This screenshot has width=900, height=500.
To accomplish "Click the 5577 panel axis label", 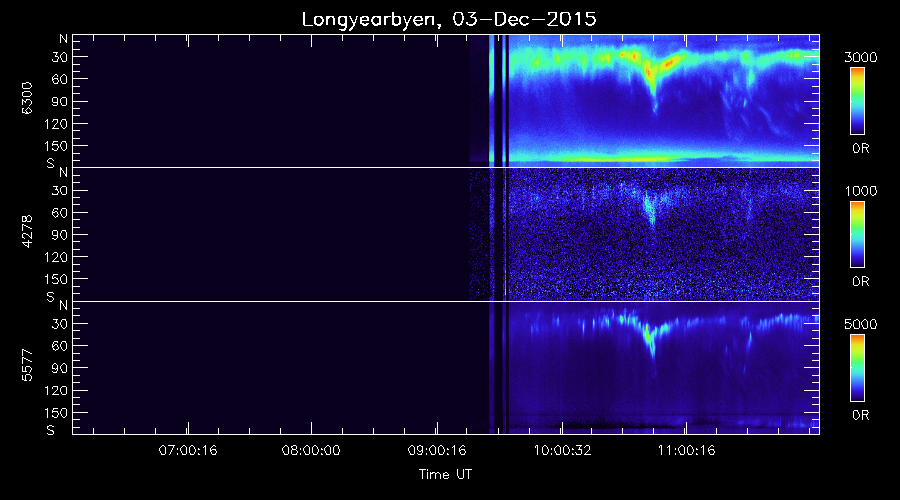I will 27,365.
